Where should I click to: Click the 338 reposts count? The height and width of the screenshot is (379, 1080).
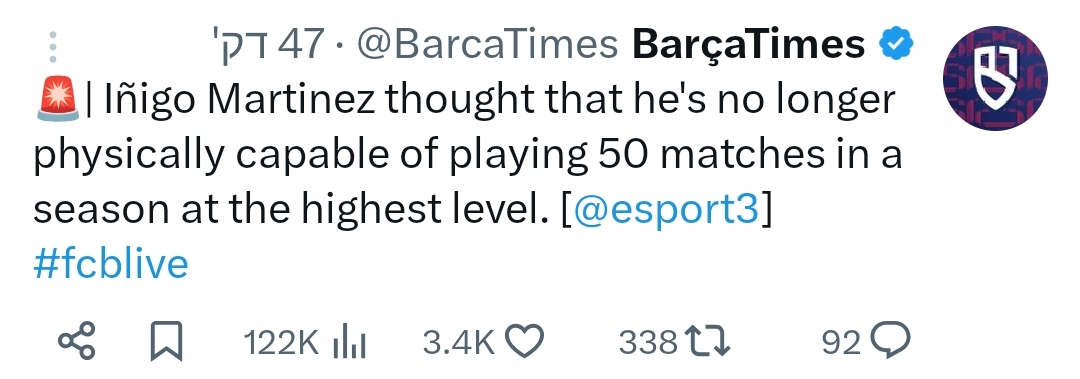[648, 342]
